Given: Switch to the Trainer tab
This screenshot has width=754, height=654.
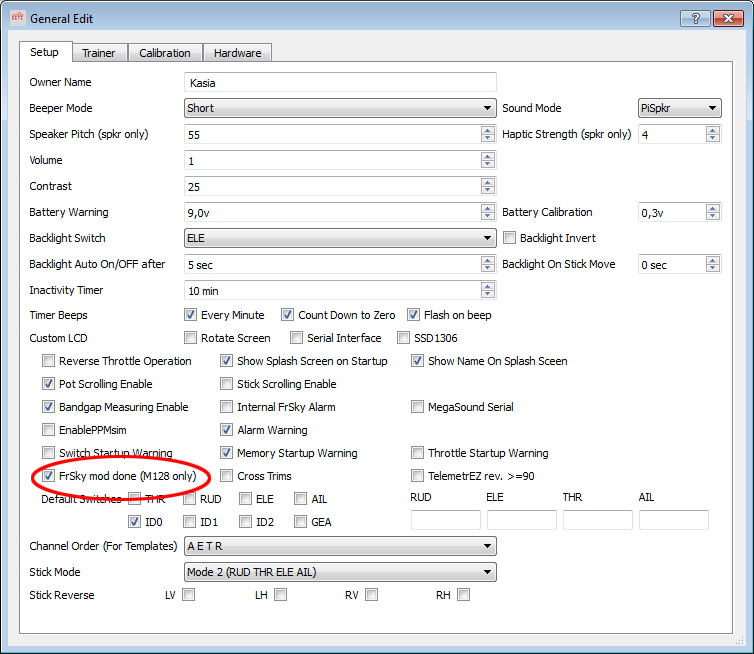Looking at the screenshot, I should (99, 53).
